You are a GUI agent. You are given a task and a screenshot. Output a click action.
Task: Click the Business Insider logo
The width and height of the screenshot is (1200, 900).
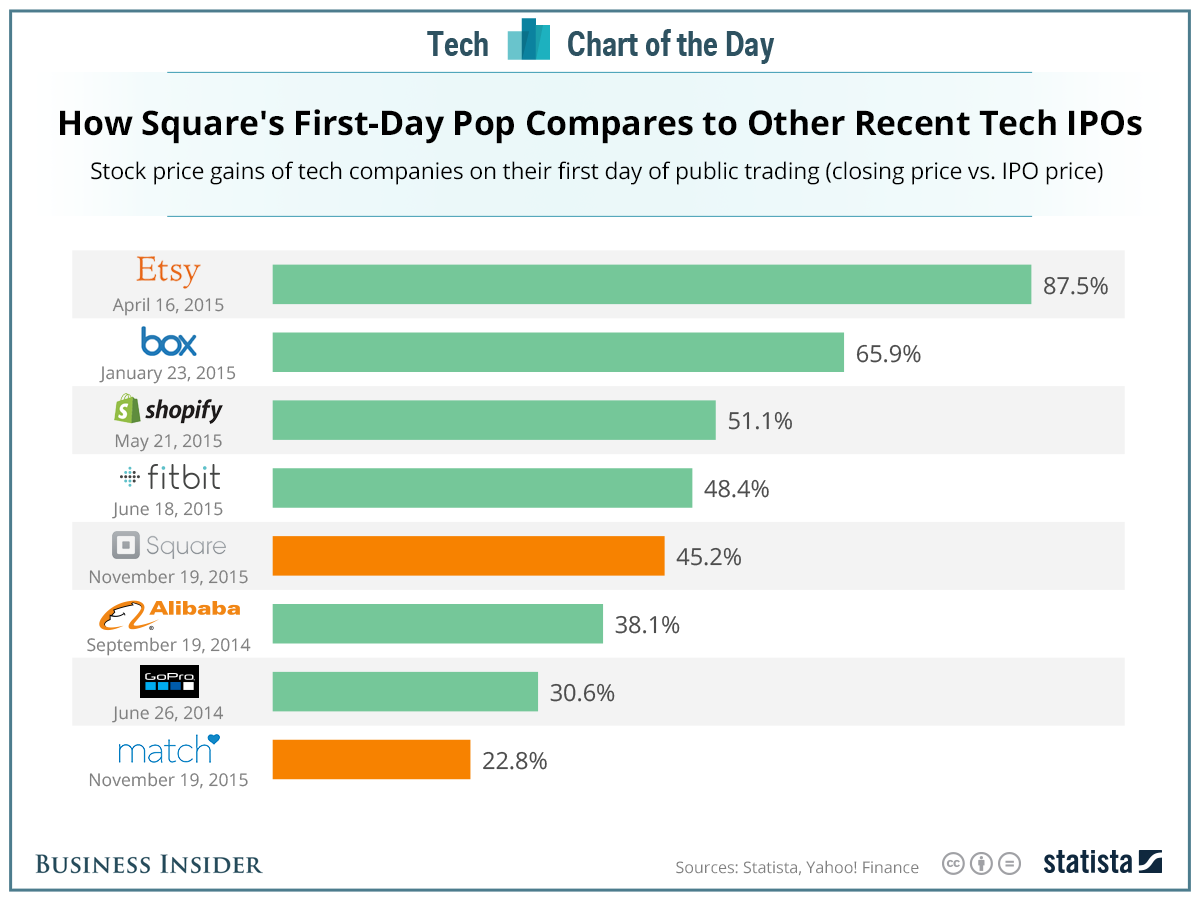click(149, 865)
